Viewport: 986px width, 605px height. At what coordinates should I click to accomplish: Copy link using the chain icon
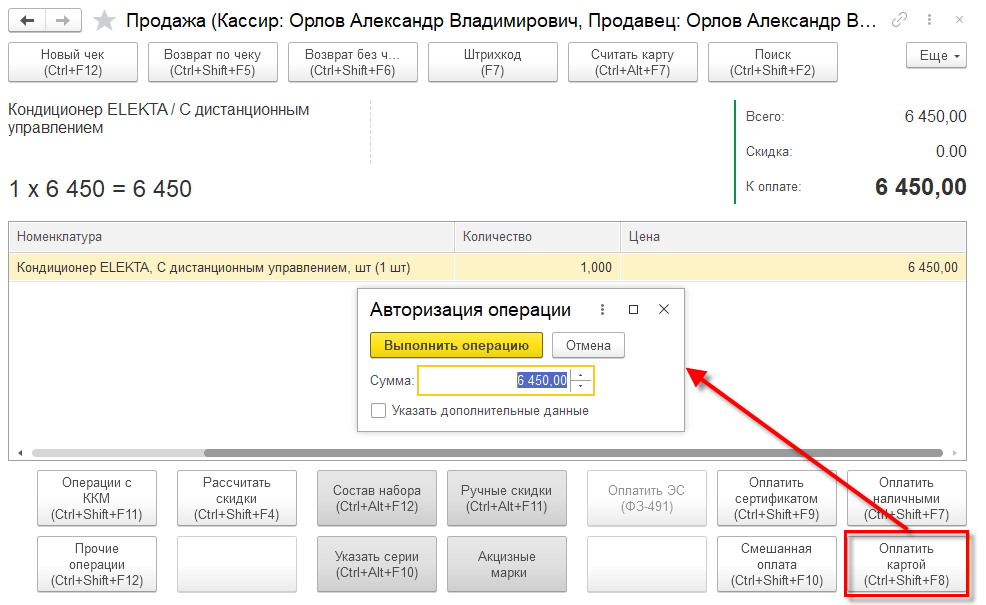pyautogui.click(x=899, y=20)
